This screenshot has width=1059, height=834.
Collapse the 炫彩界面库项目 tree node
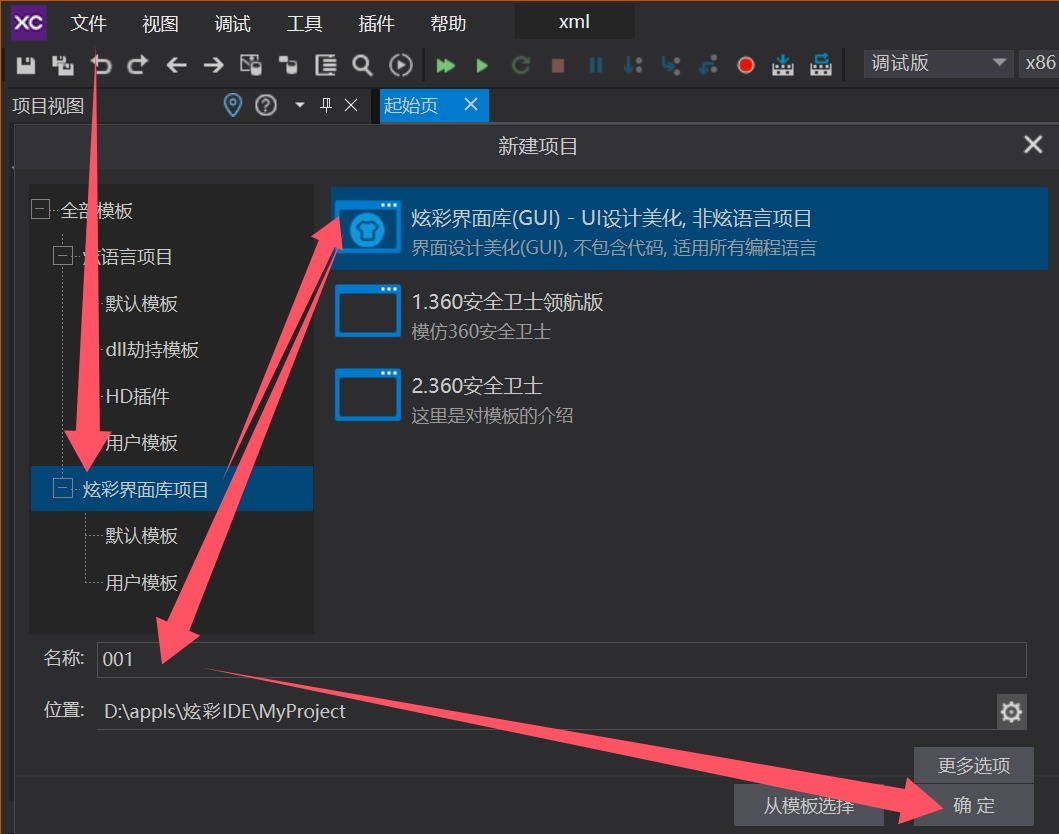point(63,488)
